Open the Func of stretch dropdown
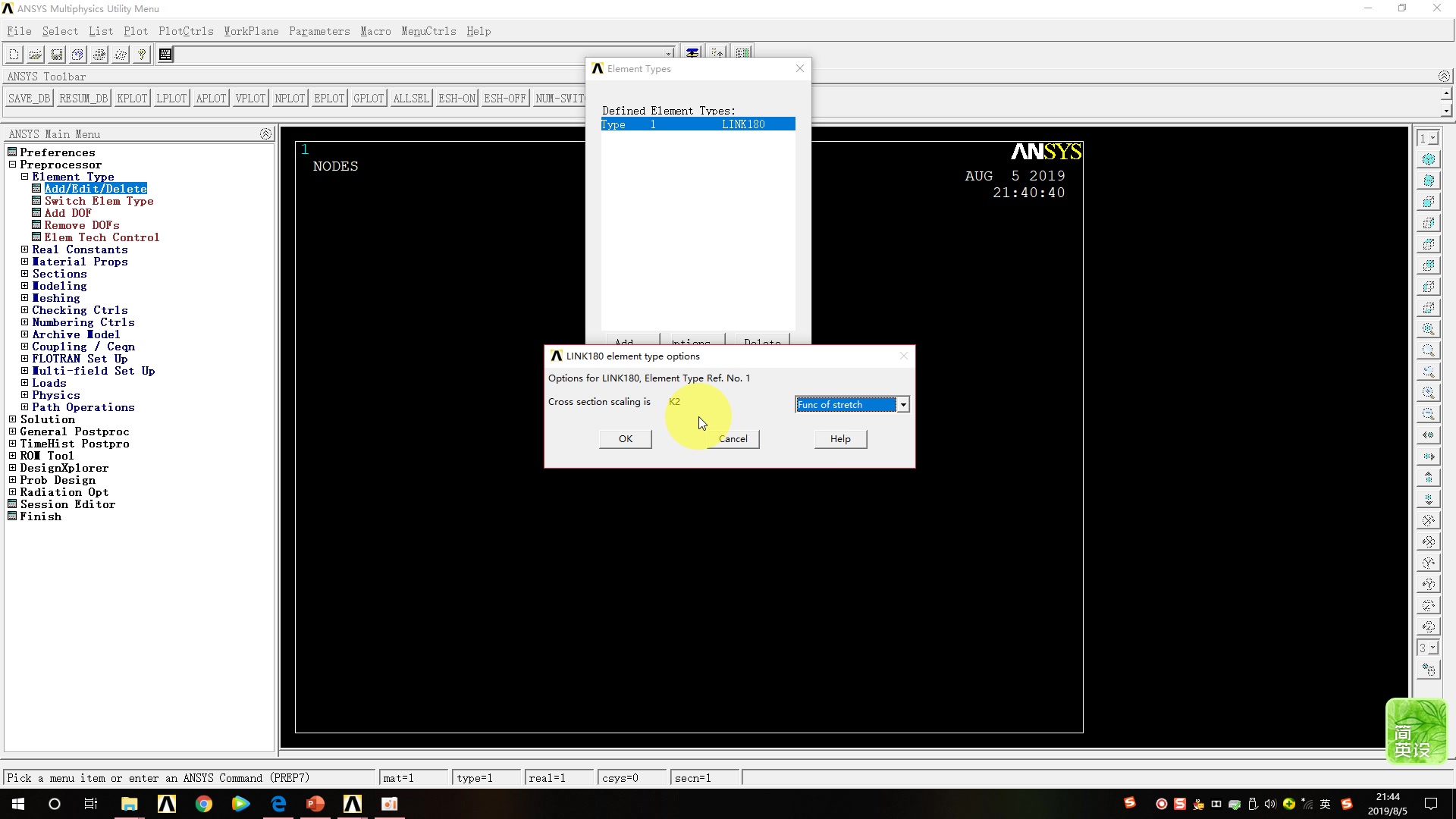Image resolution: width=1456 pixels, height=819 pixels. 903,405
